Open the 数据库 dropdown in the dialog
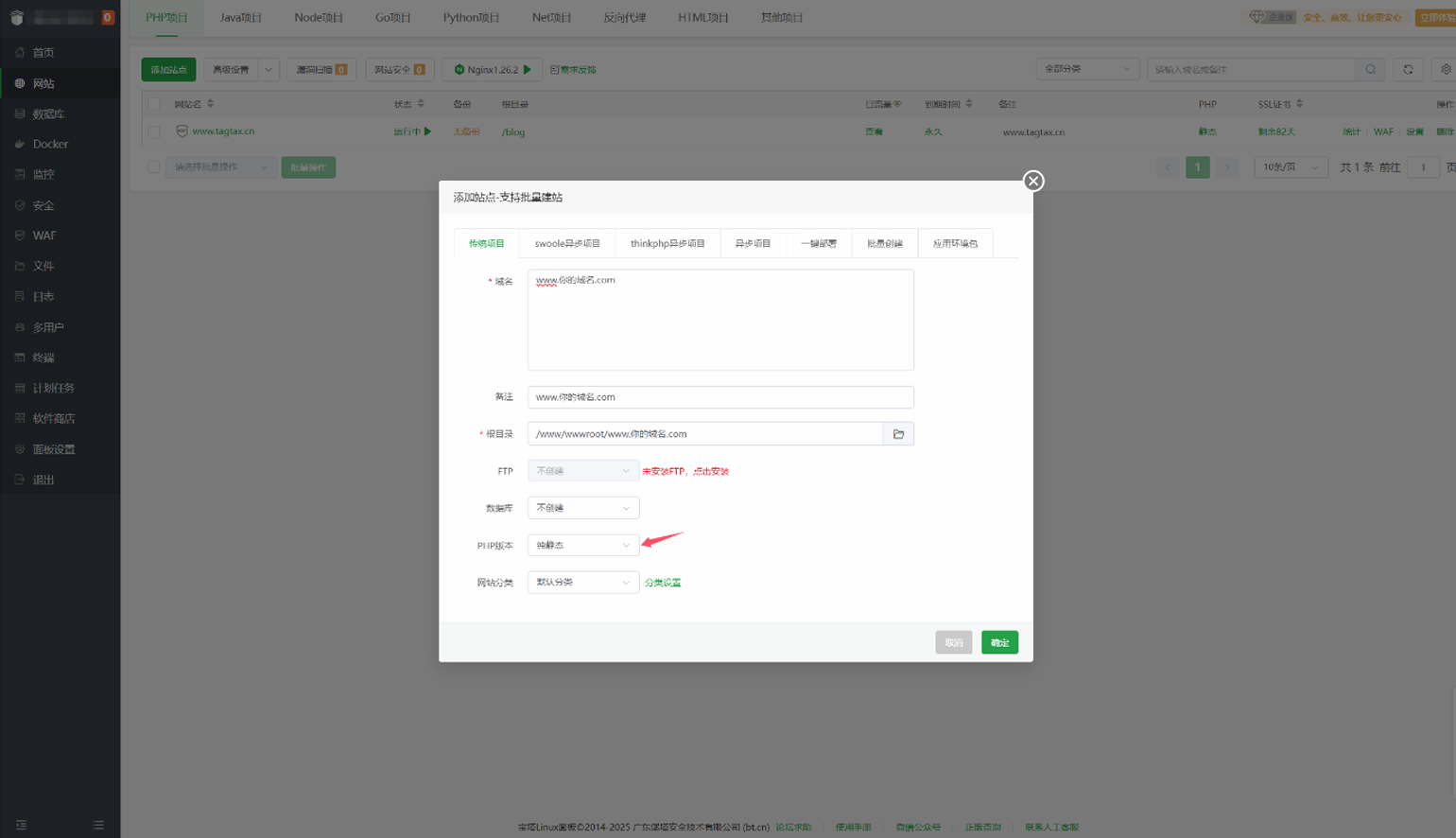The height and width of the screenshot is (838, 1456). tap(582, 508)
